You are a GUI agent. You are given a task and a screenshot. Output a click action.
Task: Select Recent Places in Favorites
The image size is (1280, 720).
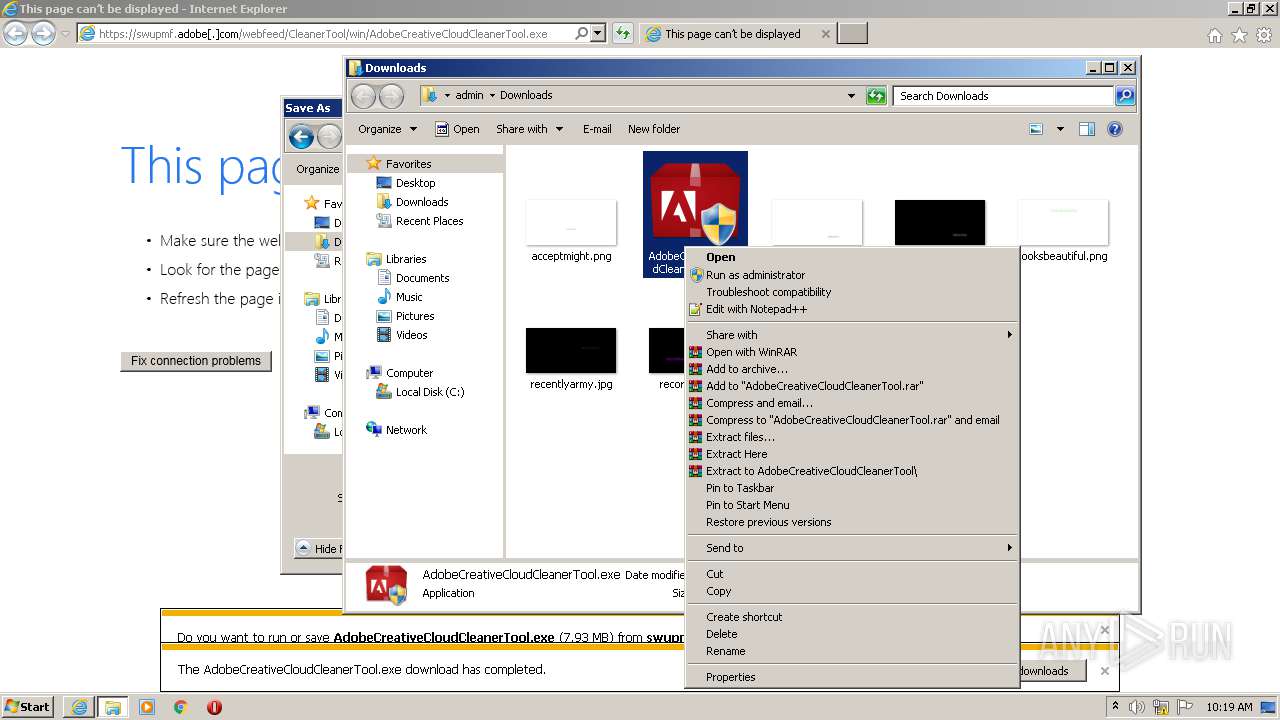point(429,221)
